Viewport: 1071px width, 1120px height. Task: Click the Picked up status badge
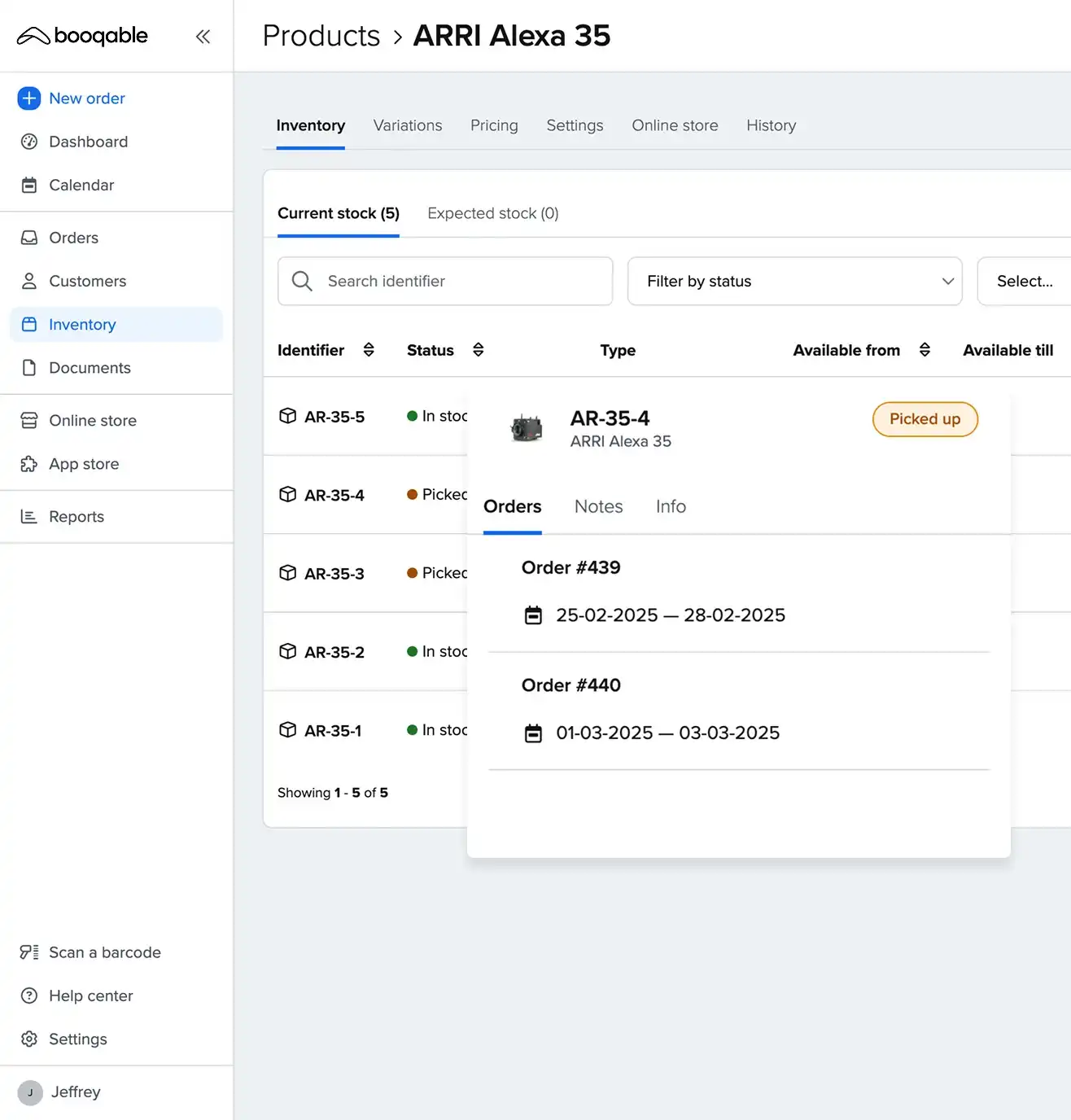925,419
